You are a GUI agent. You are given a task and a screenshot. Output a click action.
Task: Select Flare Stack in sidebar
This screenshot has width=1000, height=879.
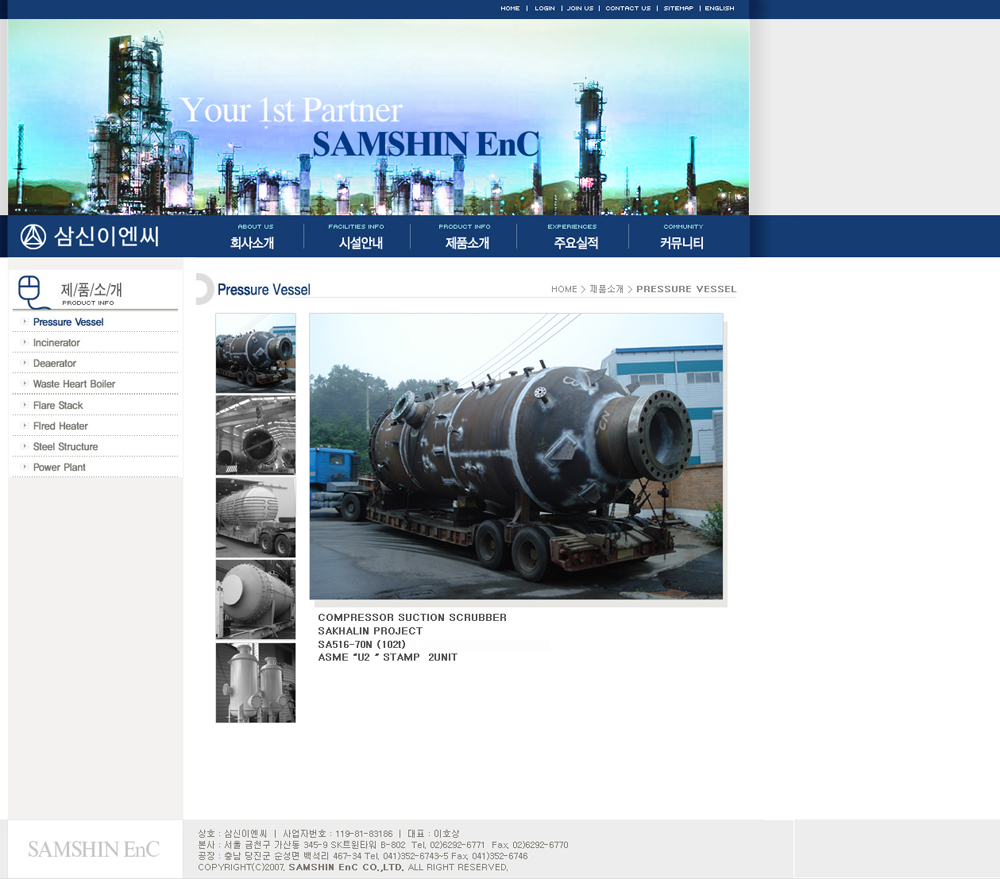(58, 406)
